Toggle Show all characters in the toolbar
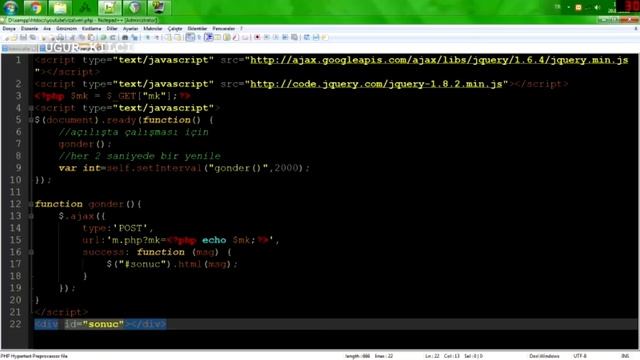The image size is (640, 360). (199, 38)
